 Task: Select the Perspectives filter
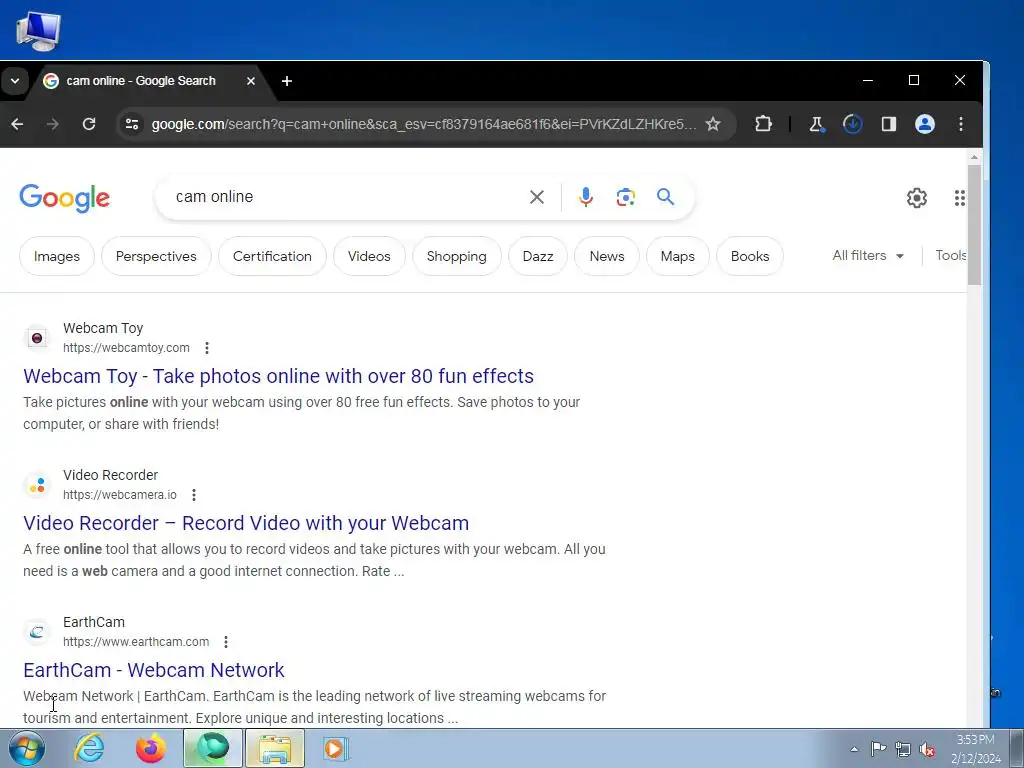(x=156, y=256)
